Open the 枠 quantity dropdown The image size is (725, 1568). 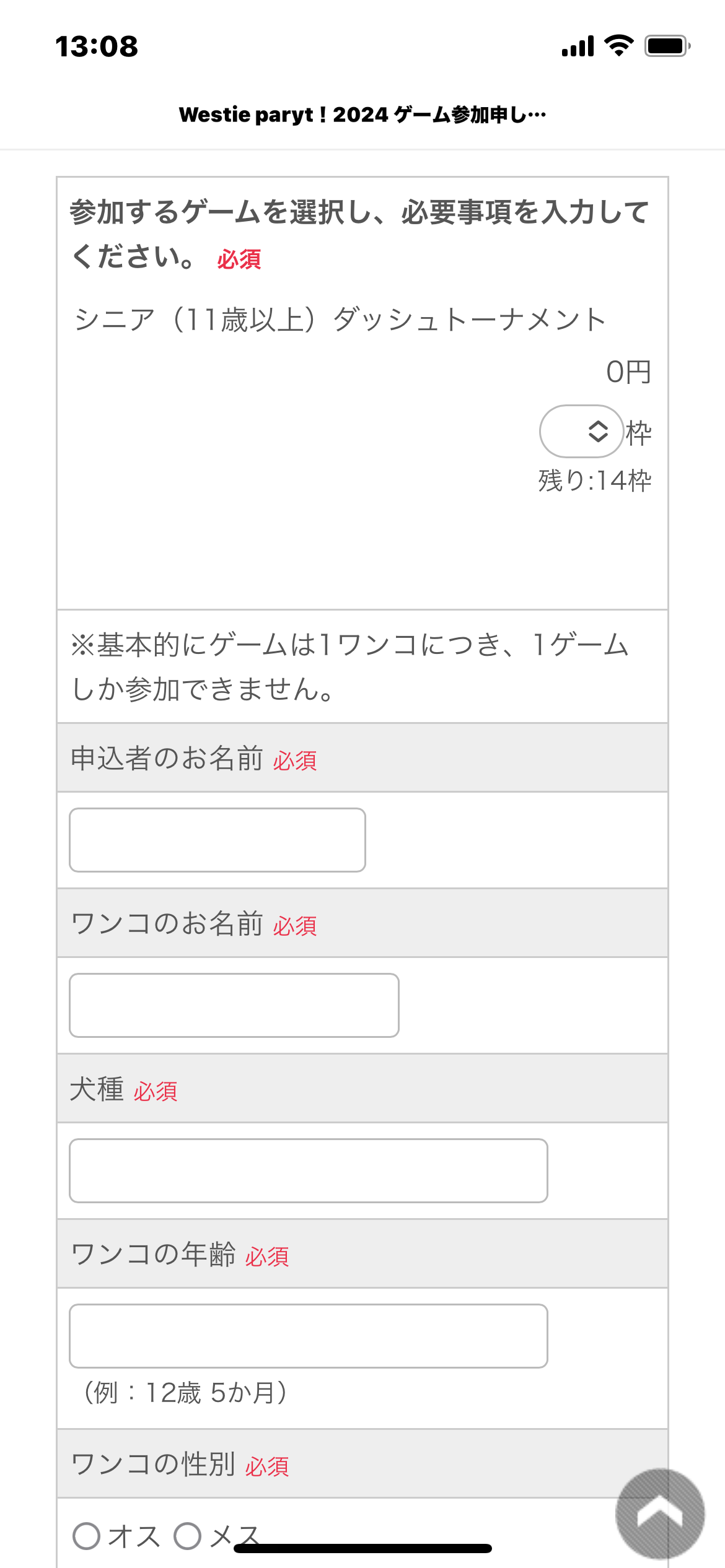[581, 431]
